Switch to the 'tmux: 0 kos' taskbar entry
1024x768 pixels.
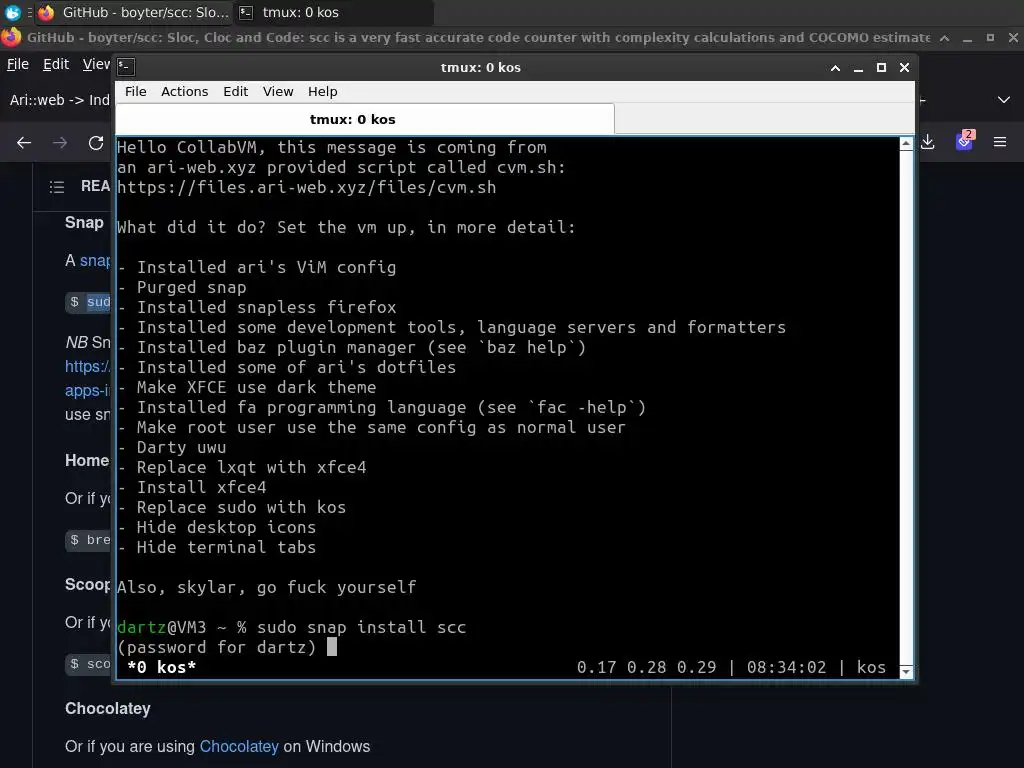(x=333, y=12)
